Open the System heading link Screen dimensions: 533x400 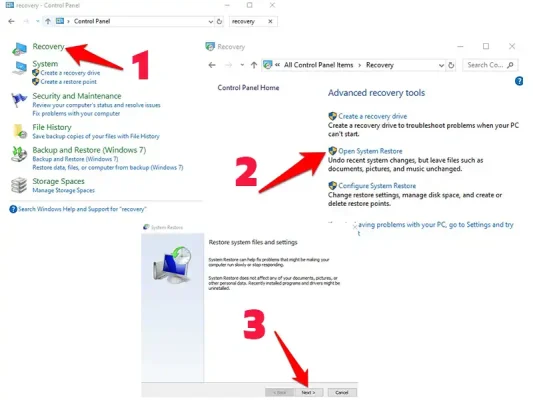click(45, 64)
